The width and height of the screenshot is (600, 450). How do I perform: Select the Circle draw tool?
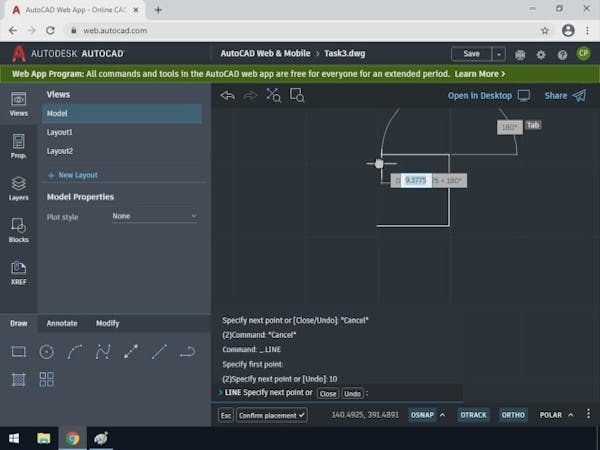click(x=47, y=352)
